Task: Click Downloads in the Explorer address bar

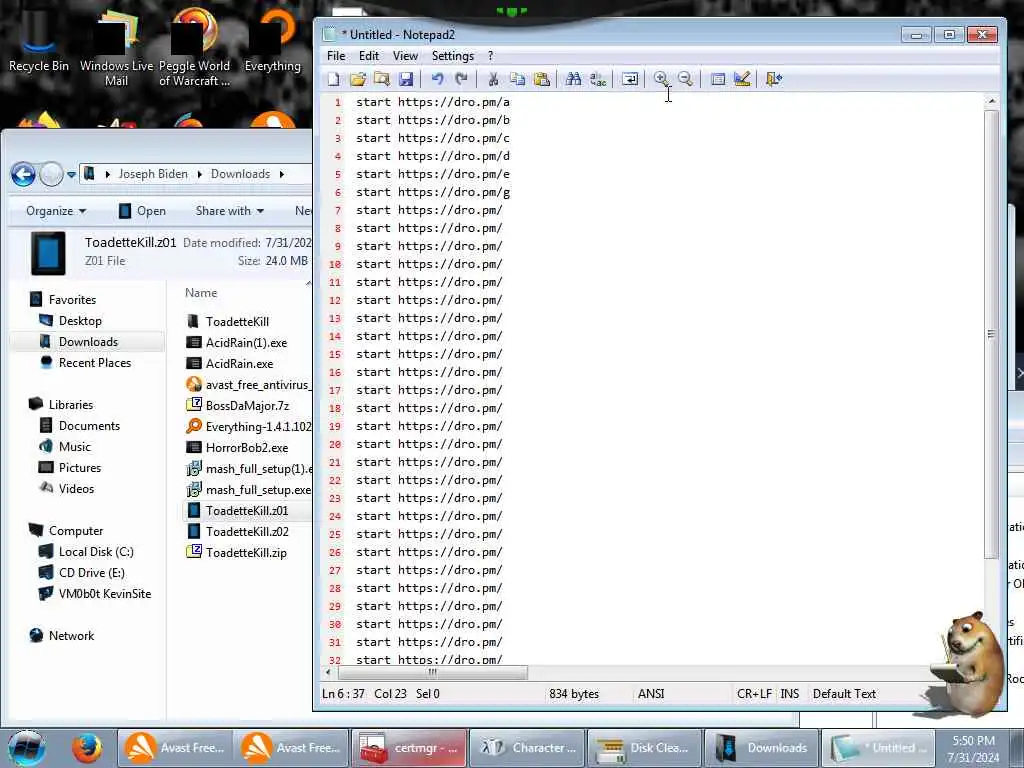Action: click(x=240, y=174)
